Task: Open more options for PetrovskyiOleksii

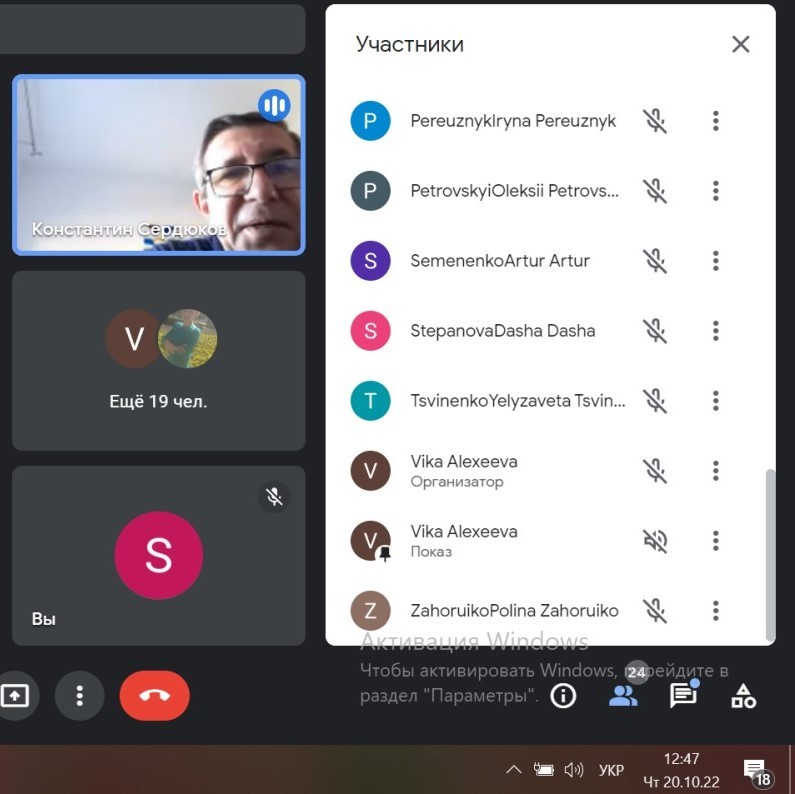Action: pos(715,191)
